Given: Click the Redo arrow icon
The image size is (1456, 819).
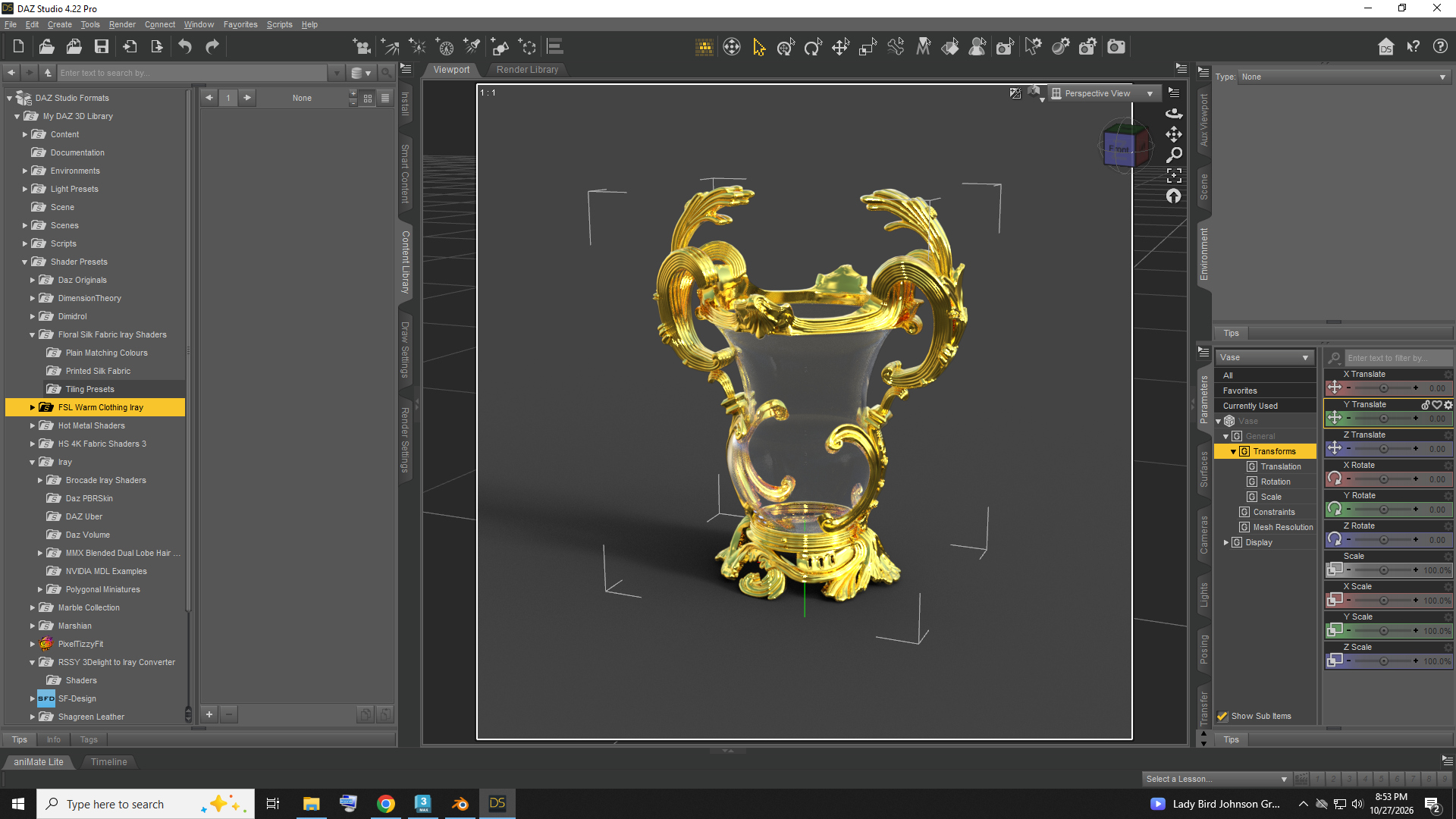Looking at the screenshot, I should pyautogui.click(x=212, y=47).
